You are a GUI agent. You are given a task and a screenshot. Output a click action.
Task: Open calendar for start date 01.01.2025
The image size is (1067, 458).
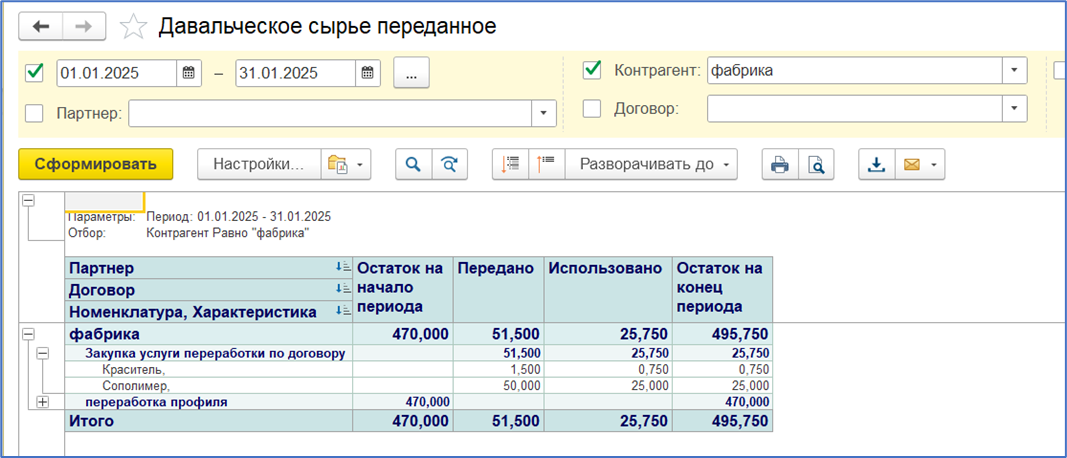pyautogui.click(x=188, y=73)
